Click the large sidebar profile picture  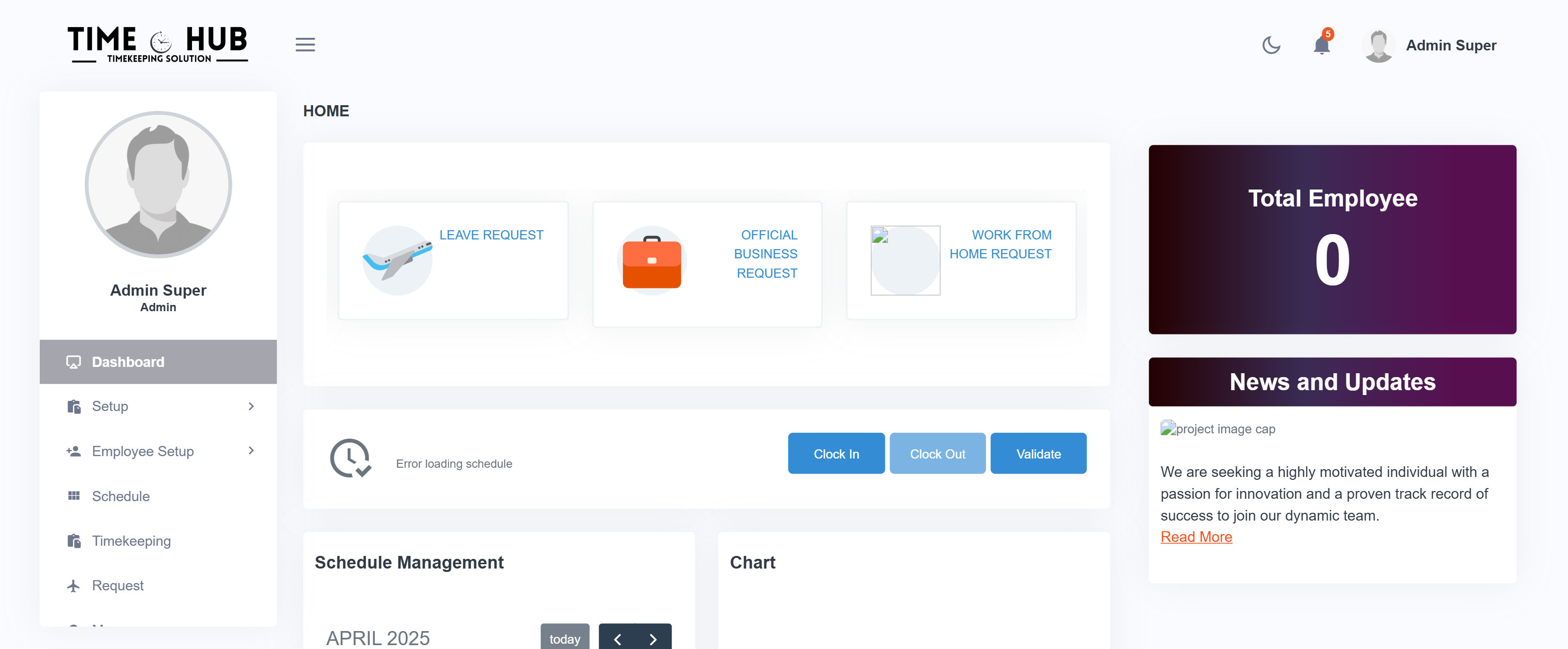click(158, 184)
